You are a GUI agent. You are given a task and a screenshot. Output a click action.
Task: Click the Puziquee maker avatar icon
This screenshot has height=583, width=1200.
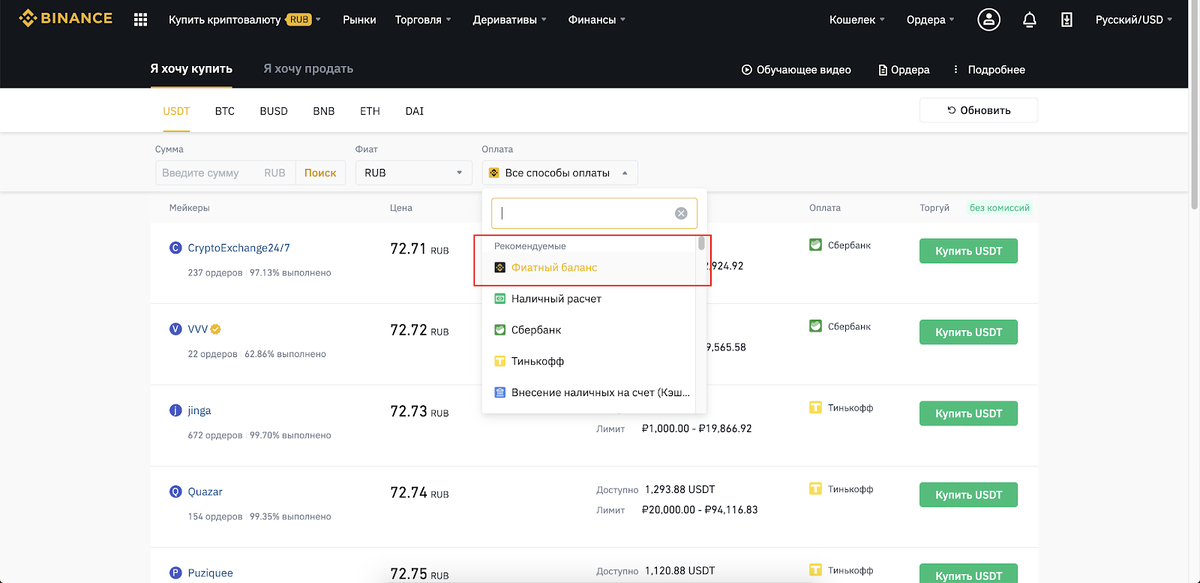(x=176, y=574)
